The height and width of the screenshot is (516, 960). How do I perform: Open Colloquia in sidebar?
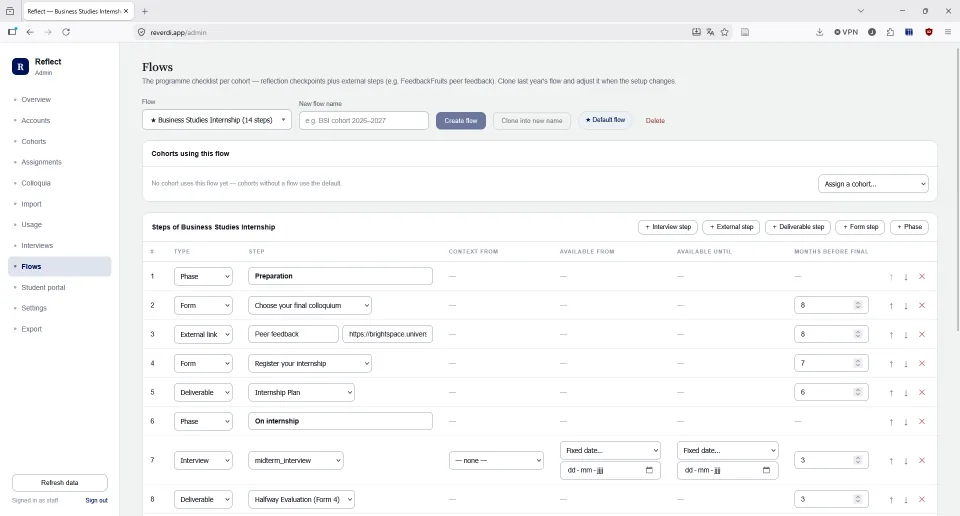[x=36, y=183]
